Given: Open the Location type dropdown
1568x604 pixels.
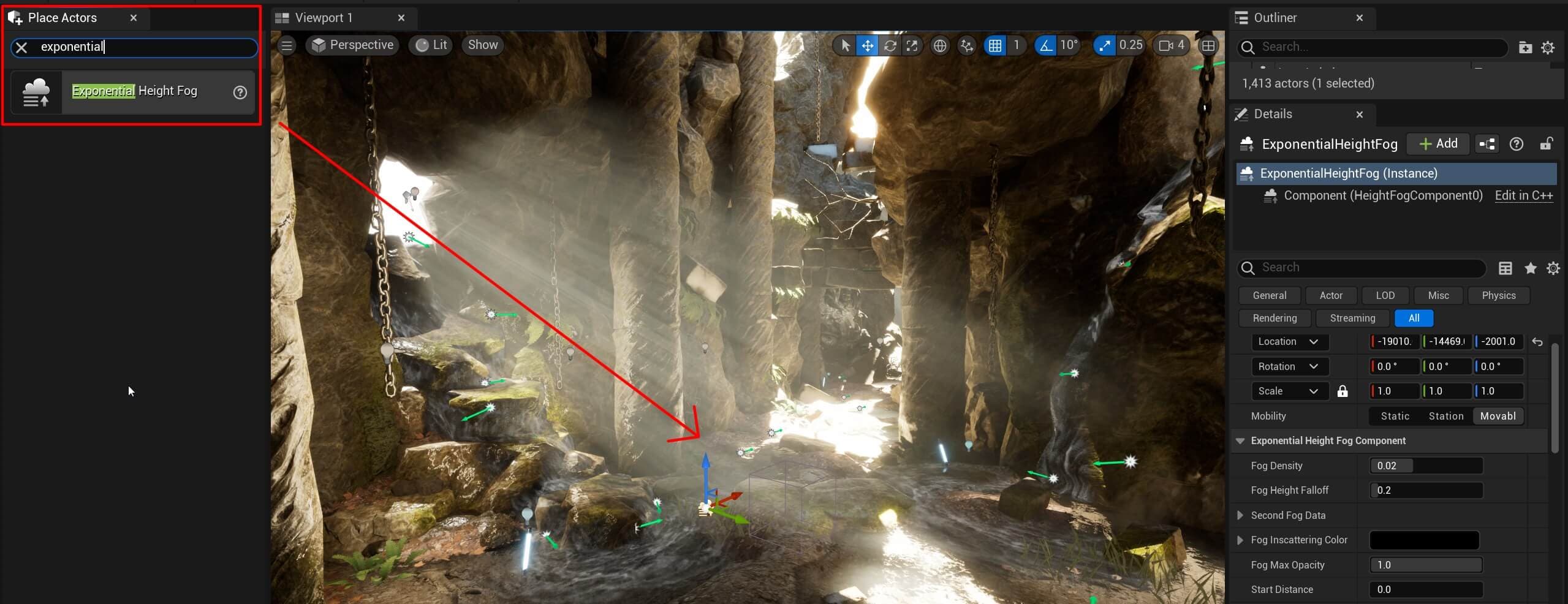Looking at the screenshot, I should [x=1288, y=342].
